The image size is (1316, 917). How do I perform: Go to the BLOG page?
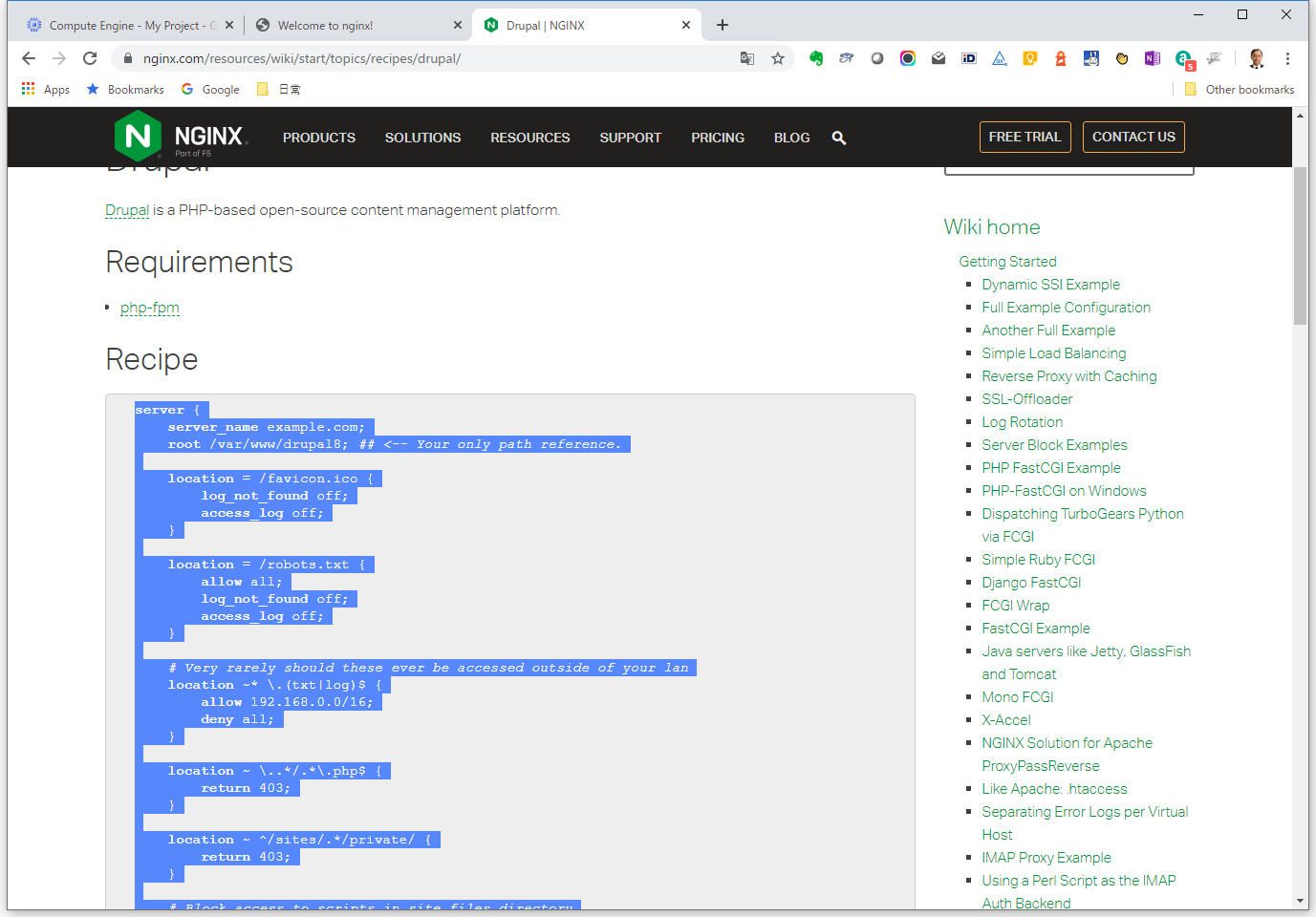point(791,138)
